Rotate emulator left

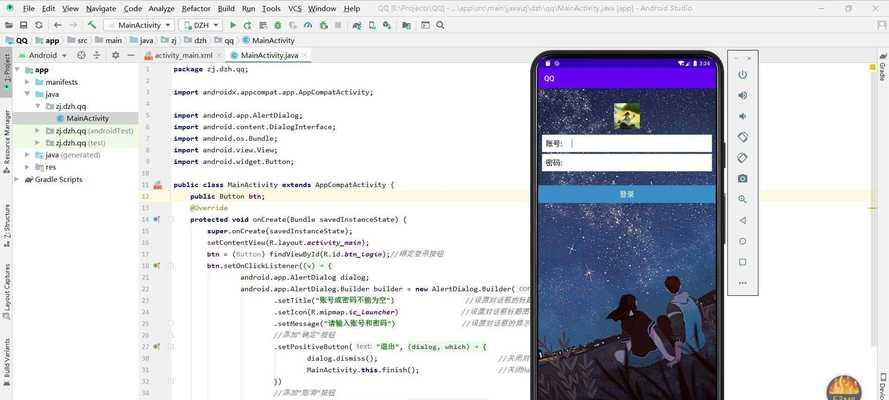(742, 137)
